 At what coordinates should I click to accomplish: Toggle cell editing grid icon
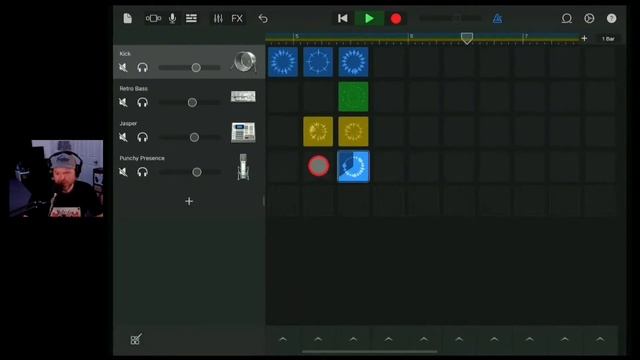pos(136,339)
